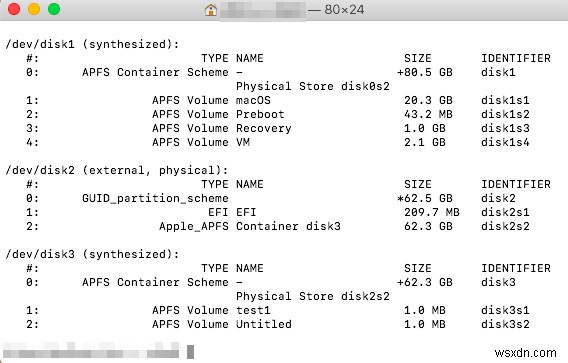
Task: Click the 'Preboot' volume name
Action: click(260, 114)
